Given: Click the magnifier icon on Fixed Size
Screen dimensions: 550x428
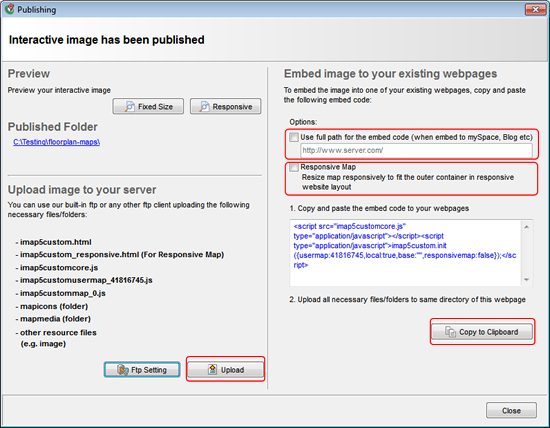Looking at the screenshot, I should (130, 106).
